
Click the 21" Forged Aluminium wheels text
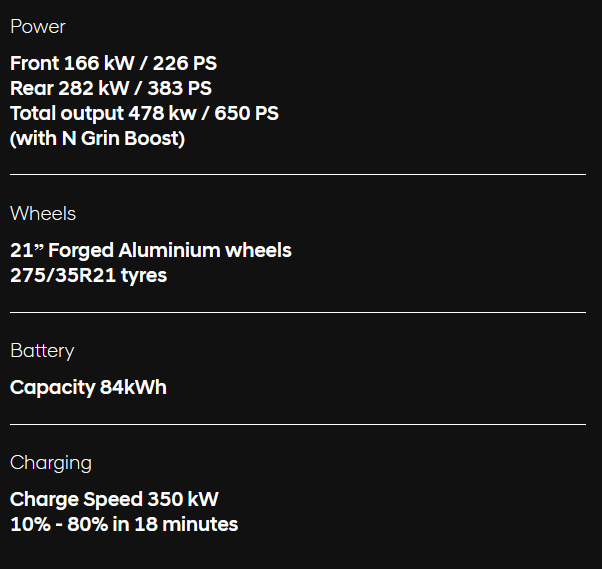coord(150,250)
